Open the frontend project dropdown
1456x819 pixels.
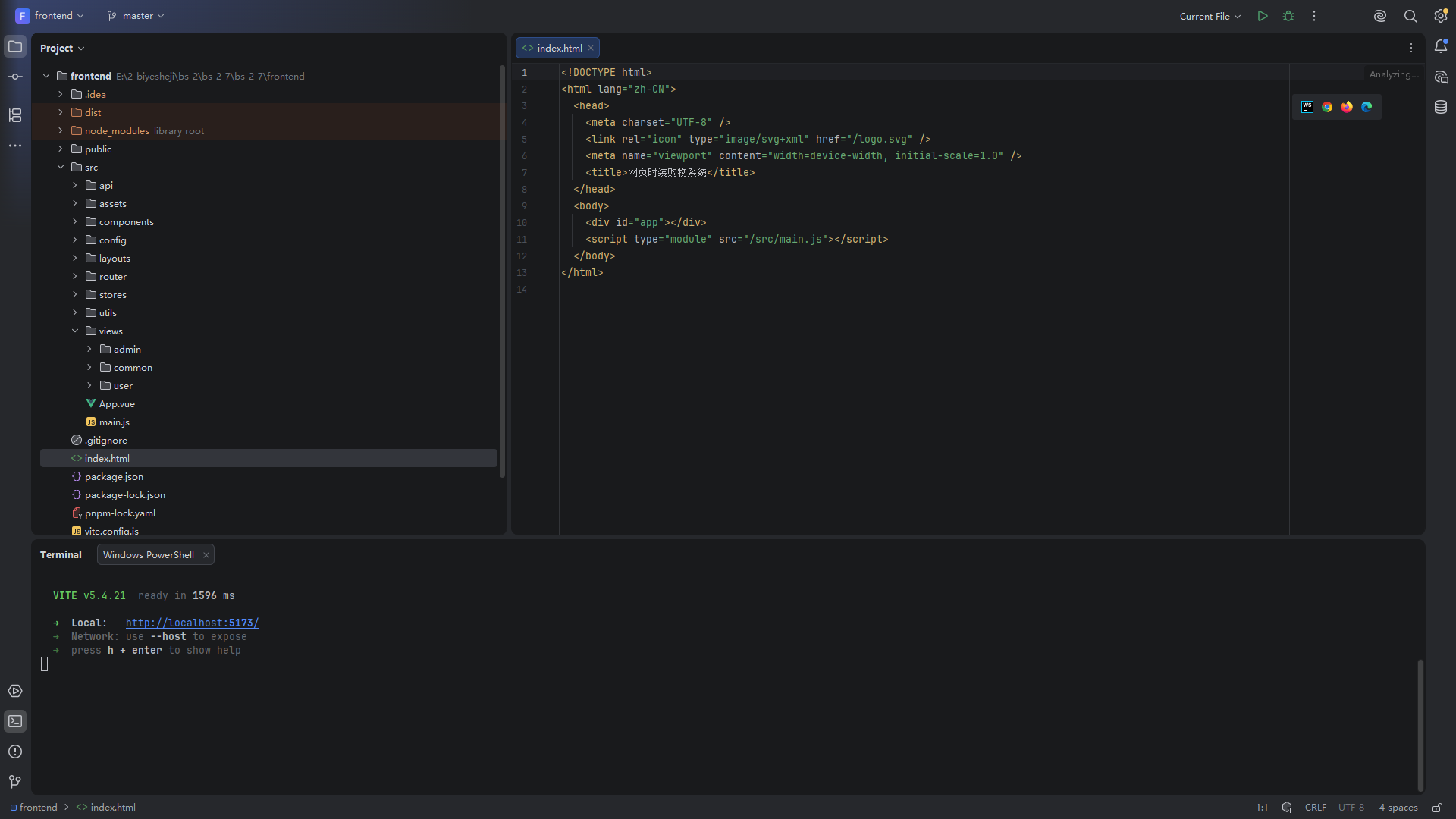click(50, 16)
